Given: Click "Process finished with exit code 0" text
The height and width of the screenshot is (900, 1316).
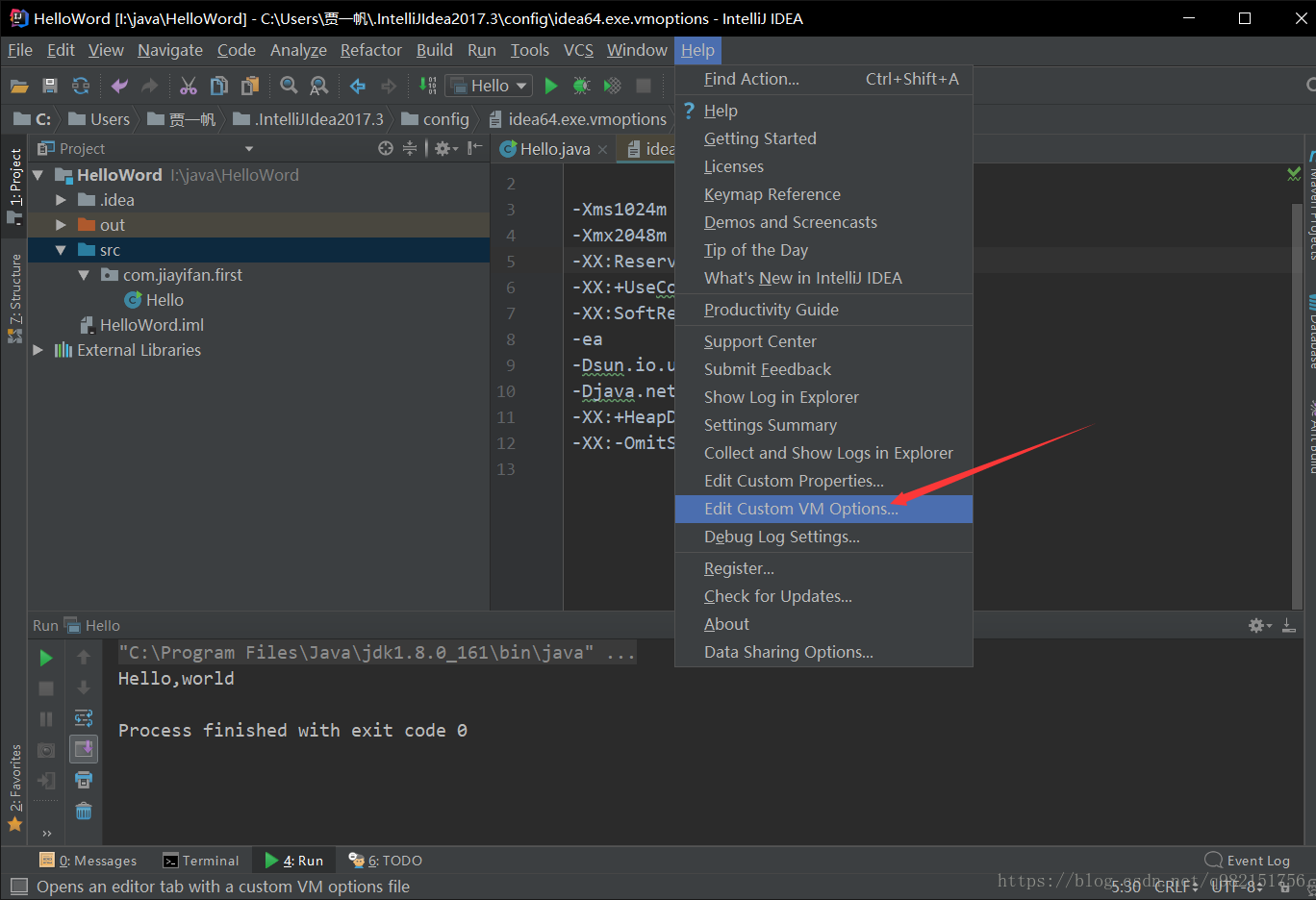Looking at the screenshot, I should click(x=292, y=731).
